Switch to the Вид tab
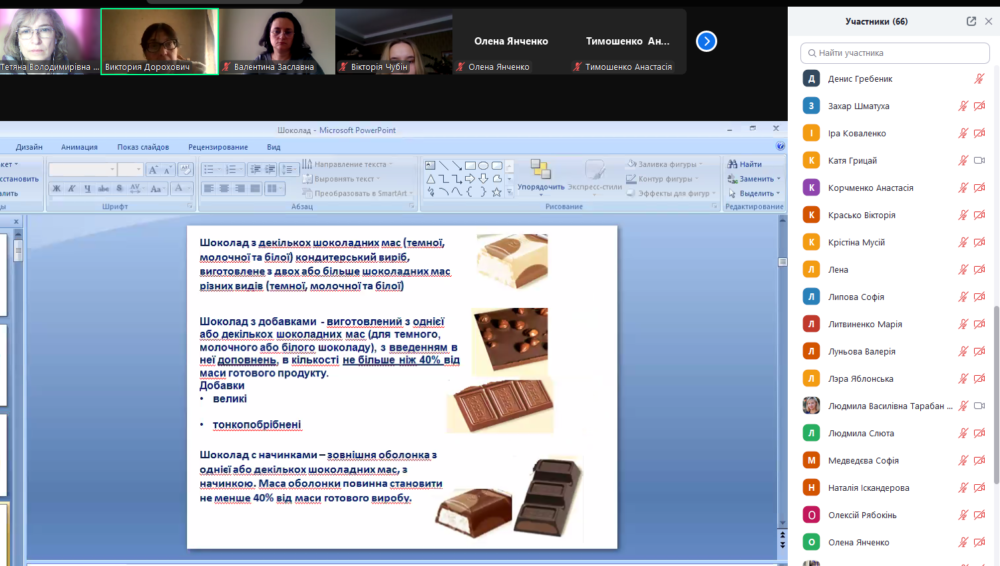 click(274, 147)
